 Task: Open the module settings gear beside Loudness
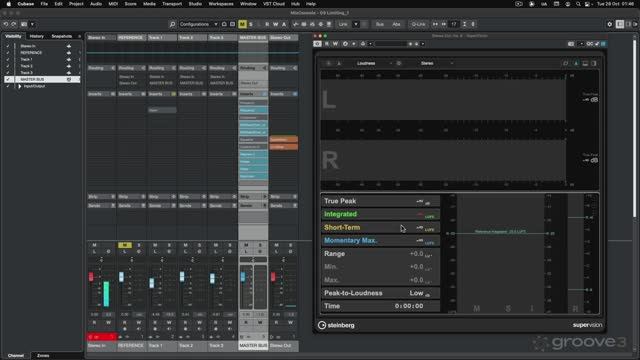coord(399,63)
